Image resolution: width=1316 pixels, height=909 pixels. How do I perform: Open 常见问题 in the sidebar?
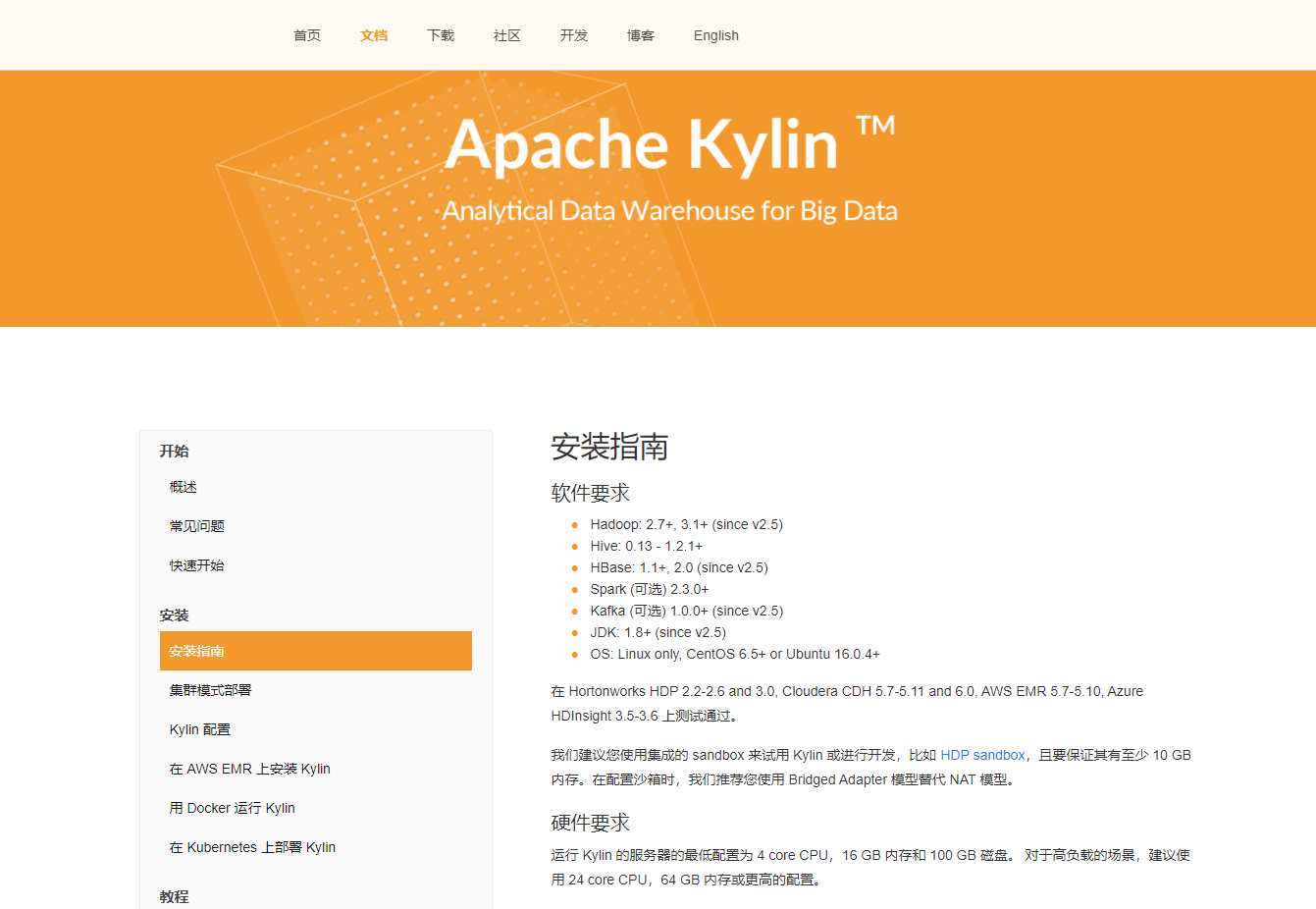pyautogui.click(x=197, y=526)
